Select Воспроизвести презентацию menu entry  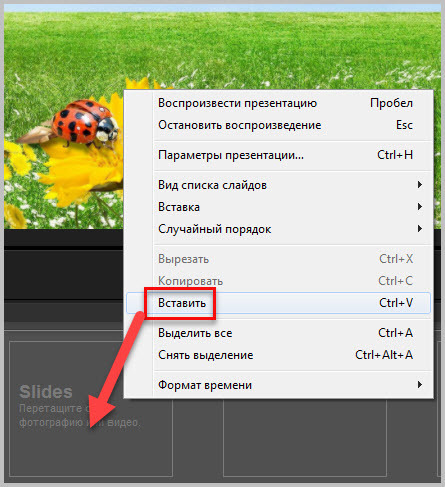point(278,103)
